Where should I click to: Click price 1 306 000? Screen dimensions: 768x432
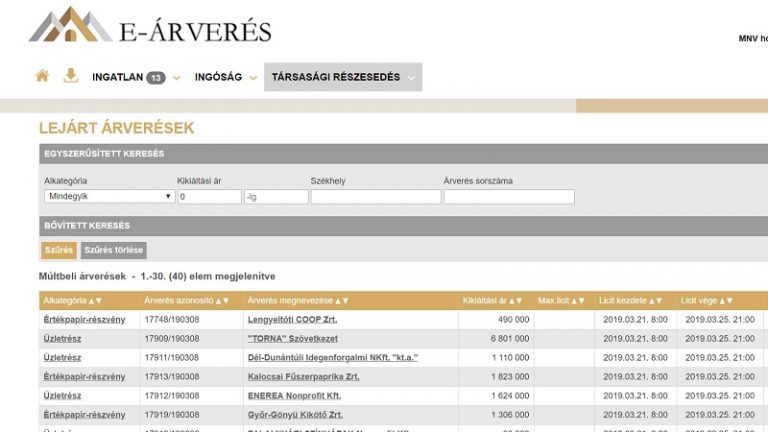coord(510,415)
